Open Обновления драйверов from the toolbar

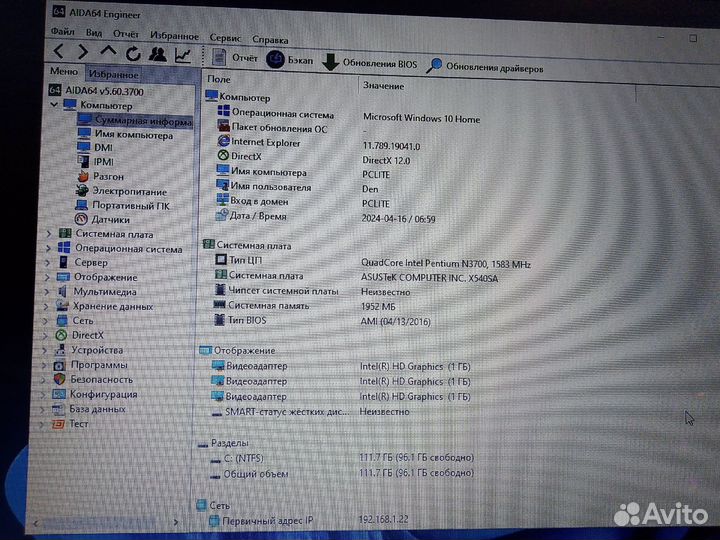click(x=484, y=67)
